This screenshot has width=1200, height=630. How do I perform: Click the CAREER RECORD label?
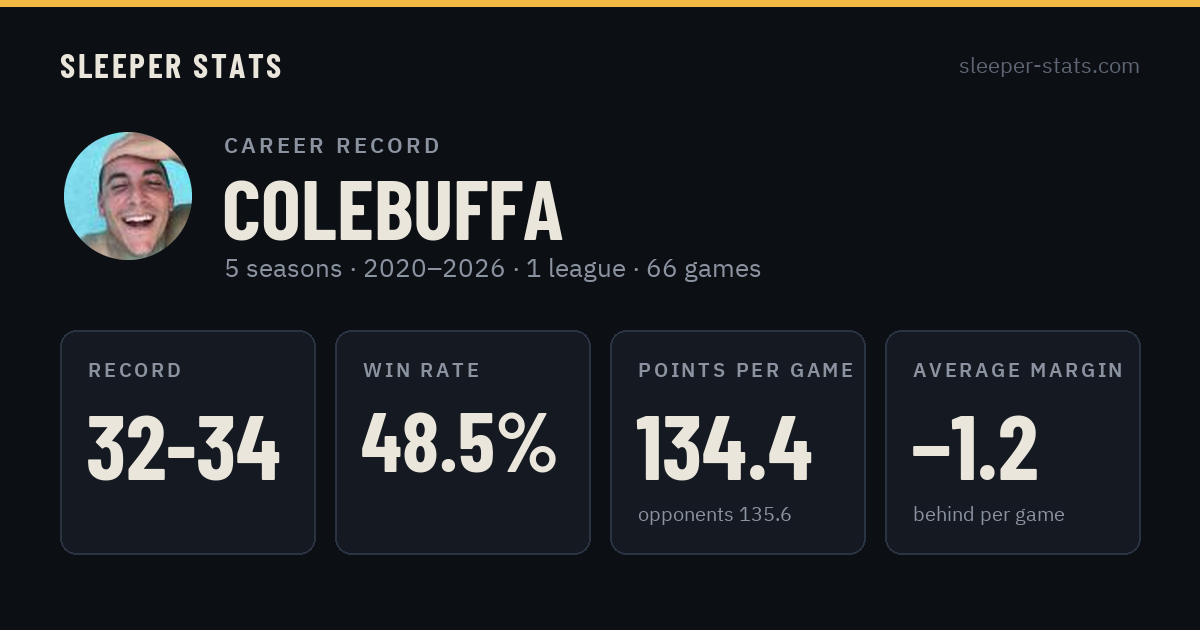[x=332, y=146]
